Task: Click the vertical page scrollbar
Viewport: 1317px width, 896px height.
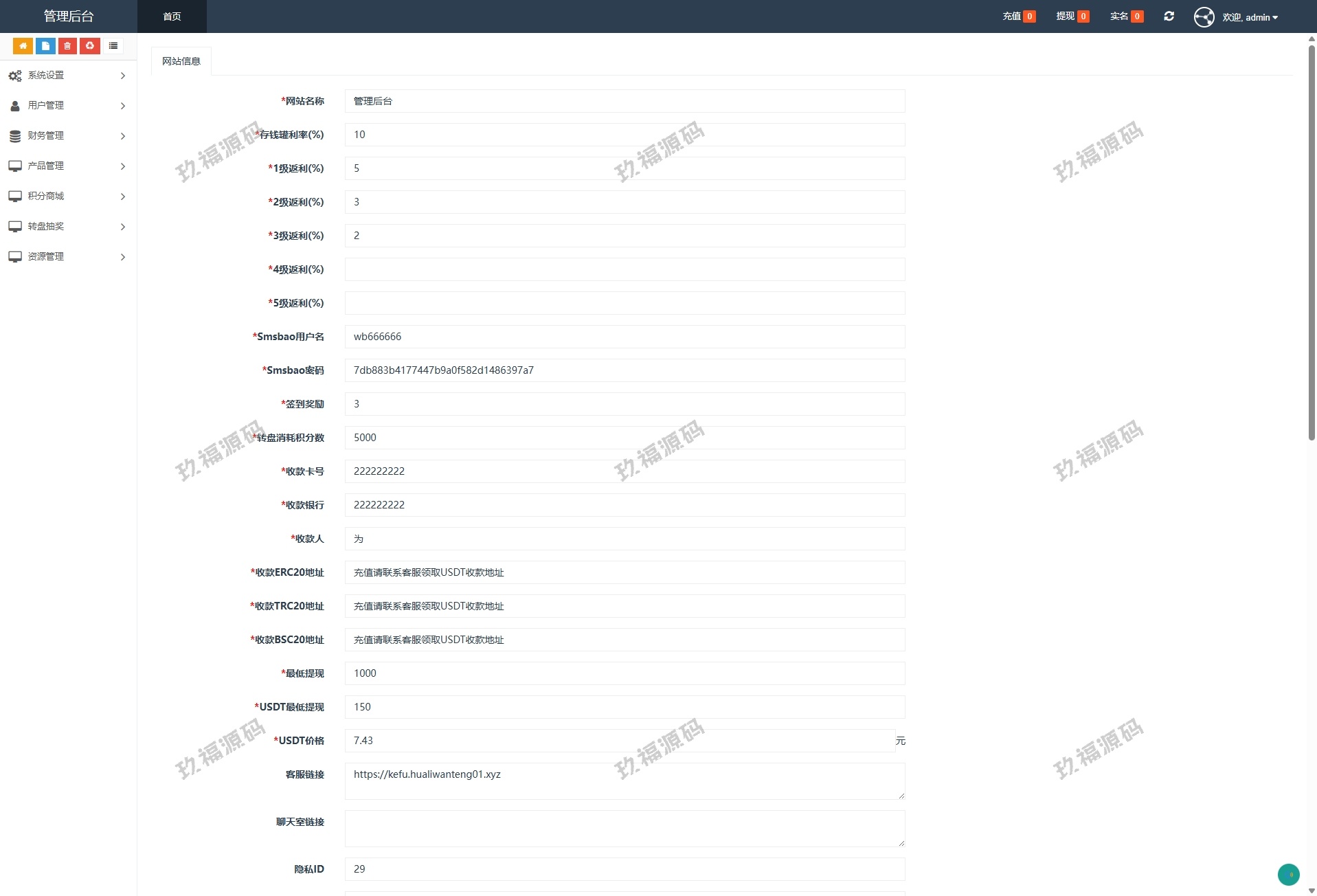Action: (x=1311, y=240)
